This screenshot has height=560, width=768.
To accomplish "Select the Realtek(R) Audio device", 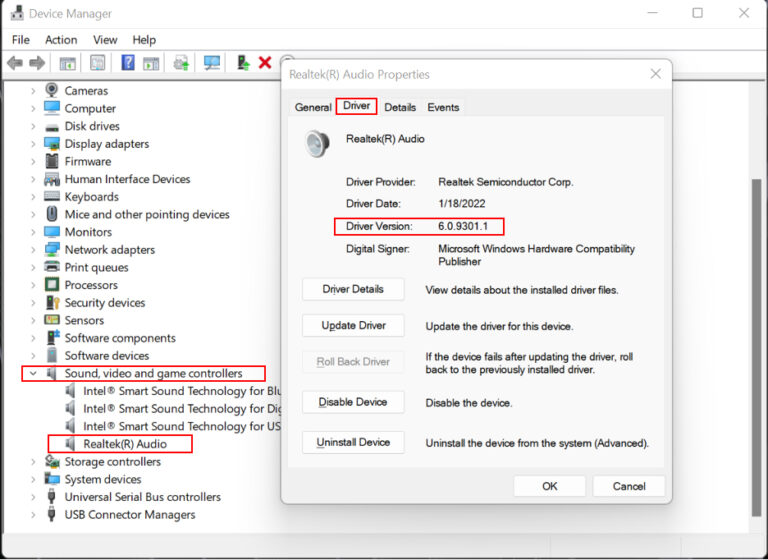I will 125,444.
